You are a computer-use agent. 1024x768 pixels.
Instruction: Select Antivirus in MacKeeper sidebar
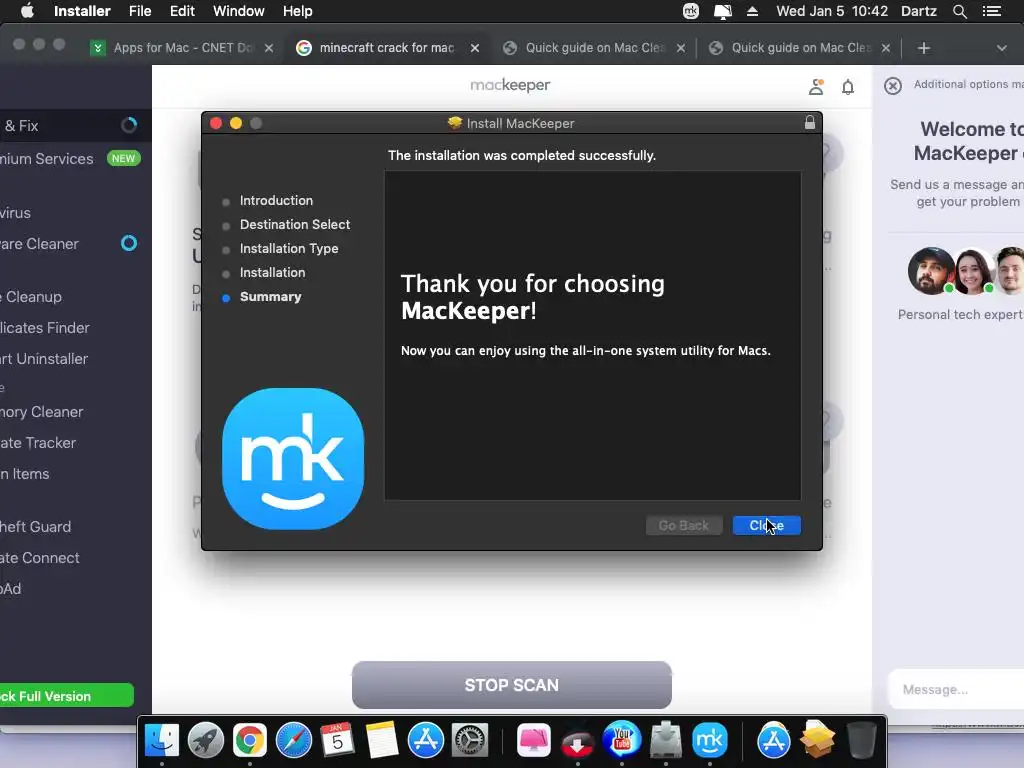[75, 213]
